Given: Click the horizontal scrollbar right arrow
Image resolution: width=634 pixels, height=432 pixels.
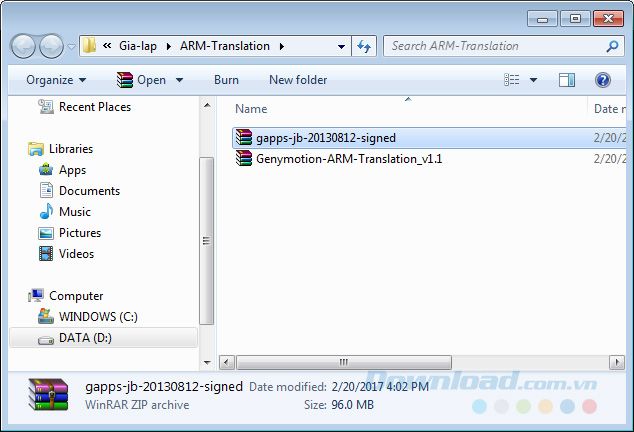Looking at the screenshot, I should pos(617,362).
